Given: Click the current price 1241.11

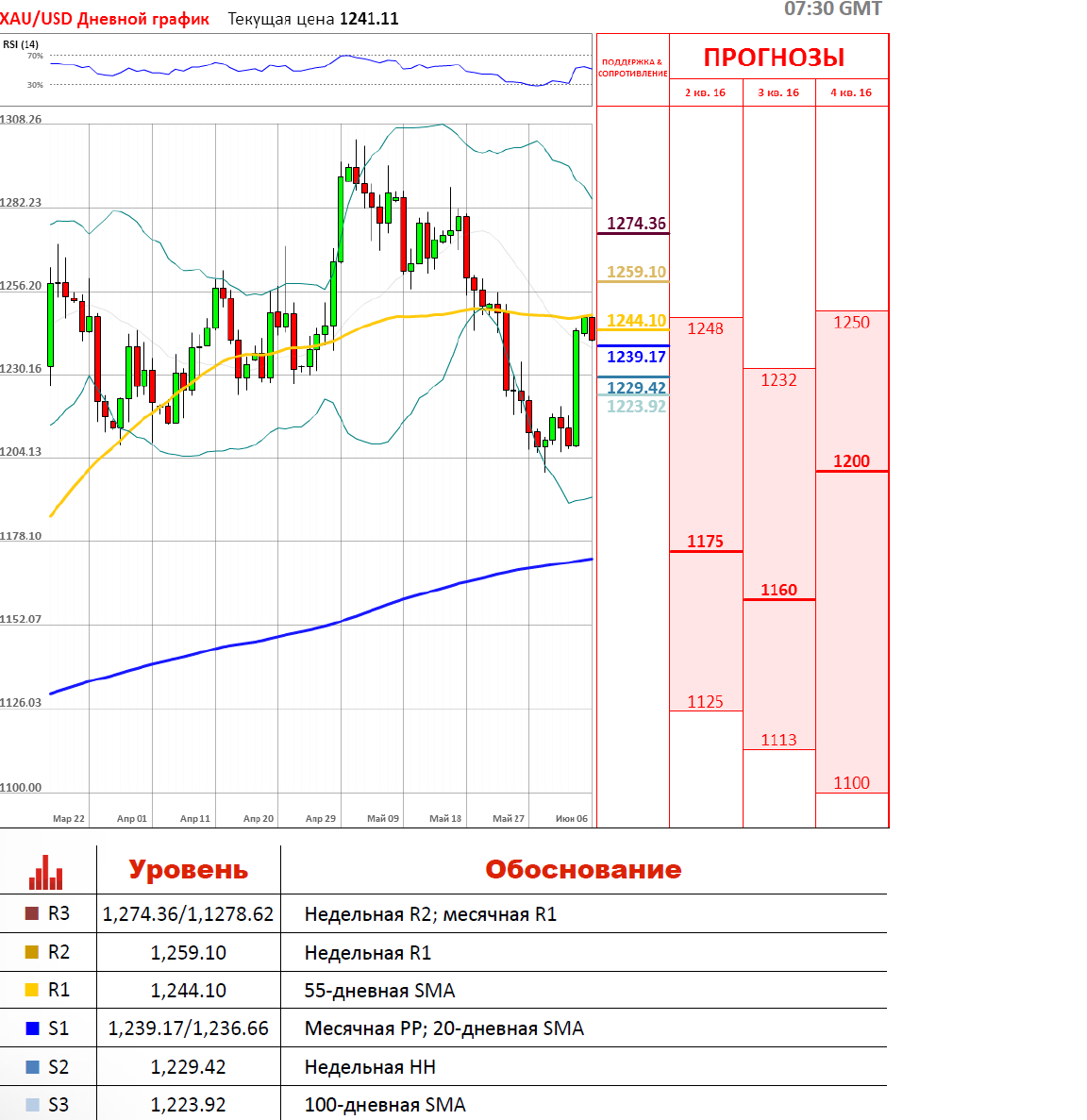Looking at the screenshot, I should (369, 19).
